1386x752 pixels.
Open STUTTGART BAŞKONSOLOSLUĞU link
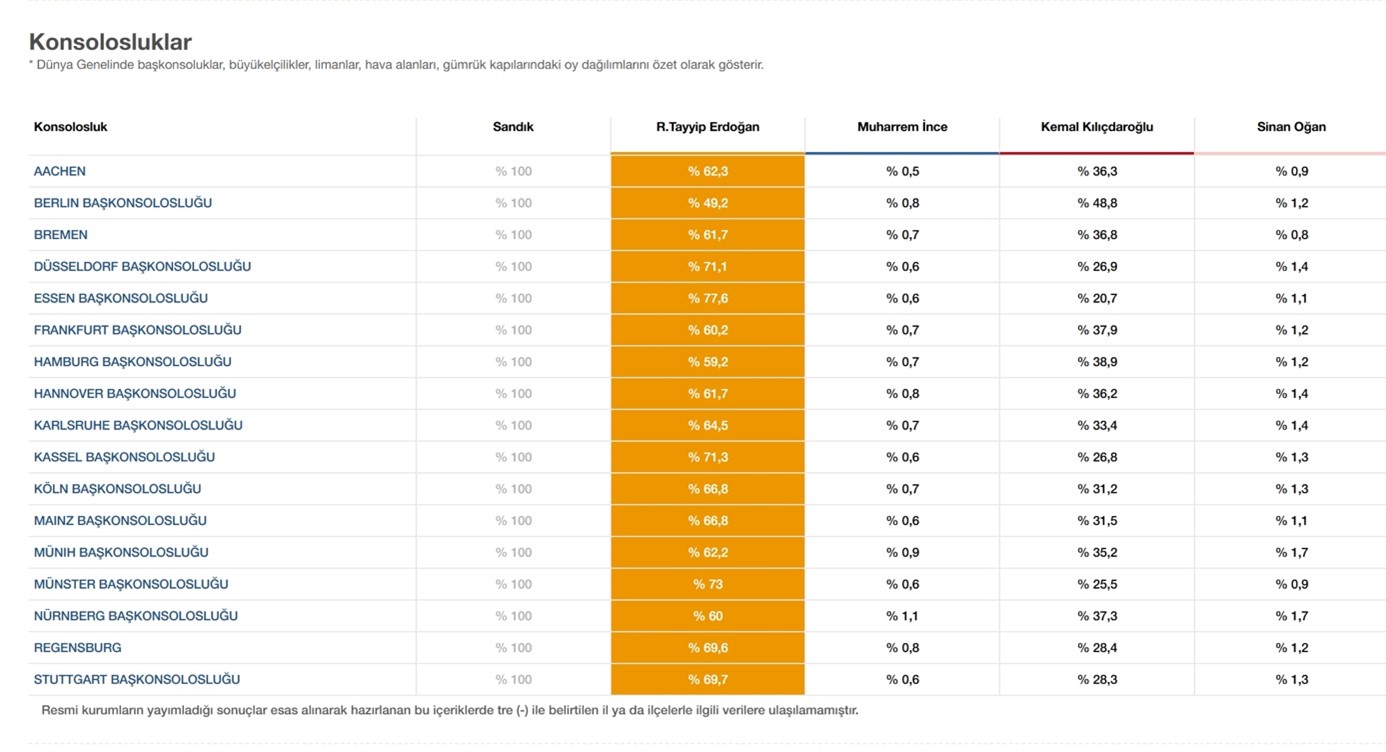point(137,680)
